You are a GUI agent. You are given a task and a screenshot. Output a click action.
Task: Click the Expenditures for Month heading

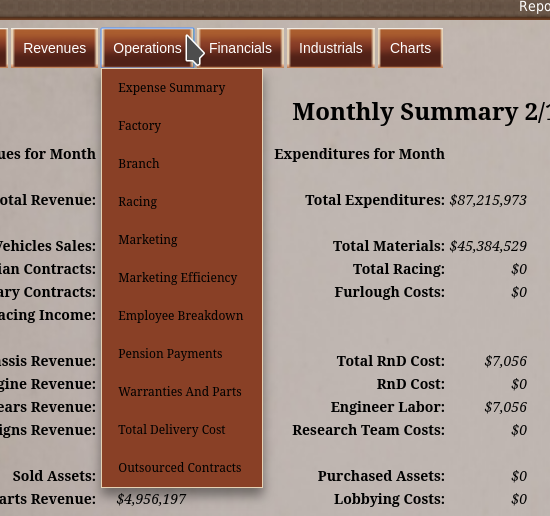click(360, 154)
